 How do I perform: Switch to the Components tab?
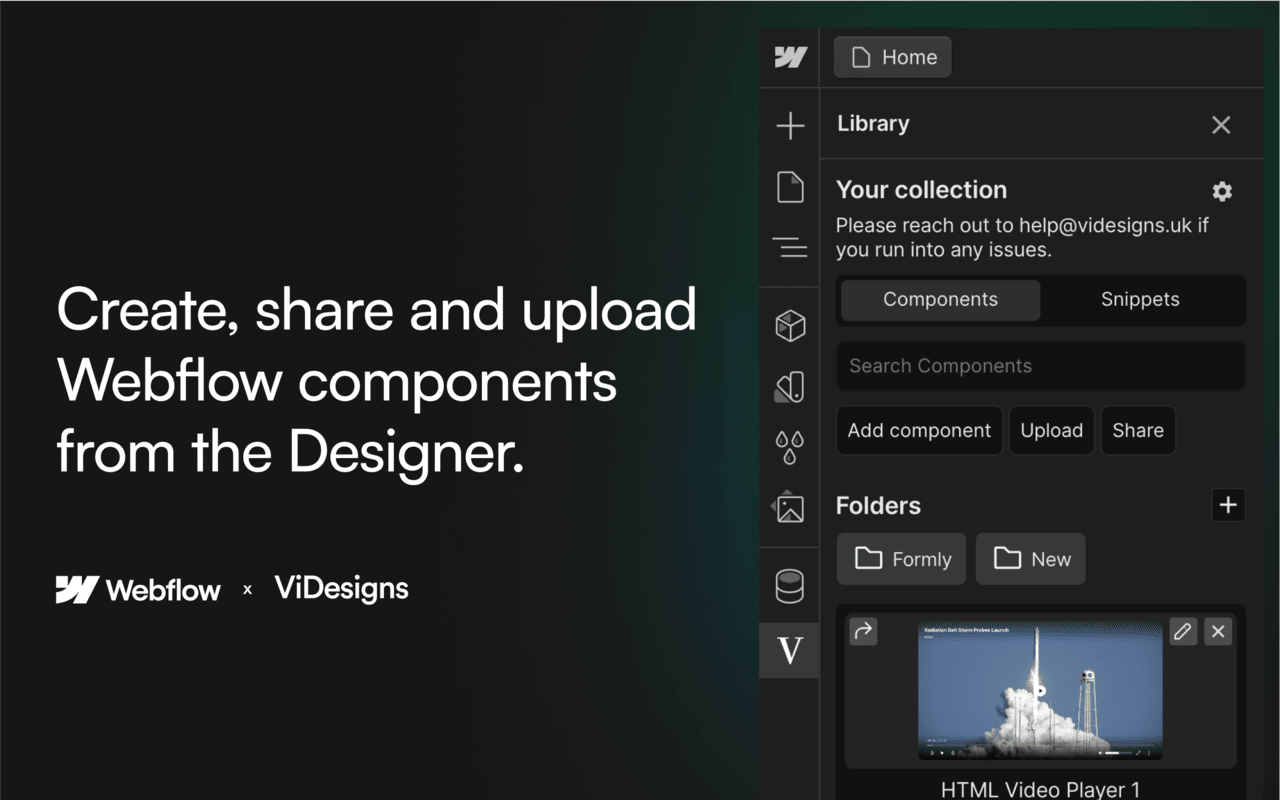click(x=940, y=300)
